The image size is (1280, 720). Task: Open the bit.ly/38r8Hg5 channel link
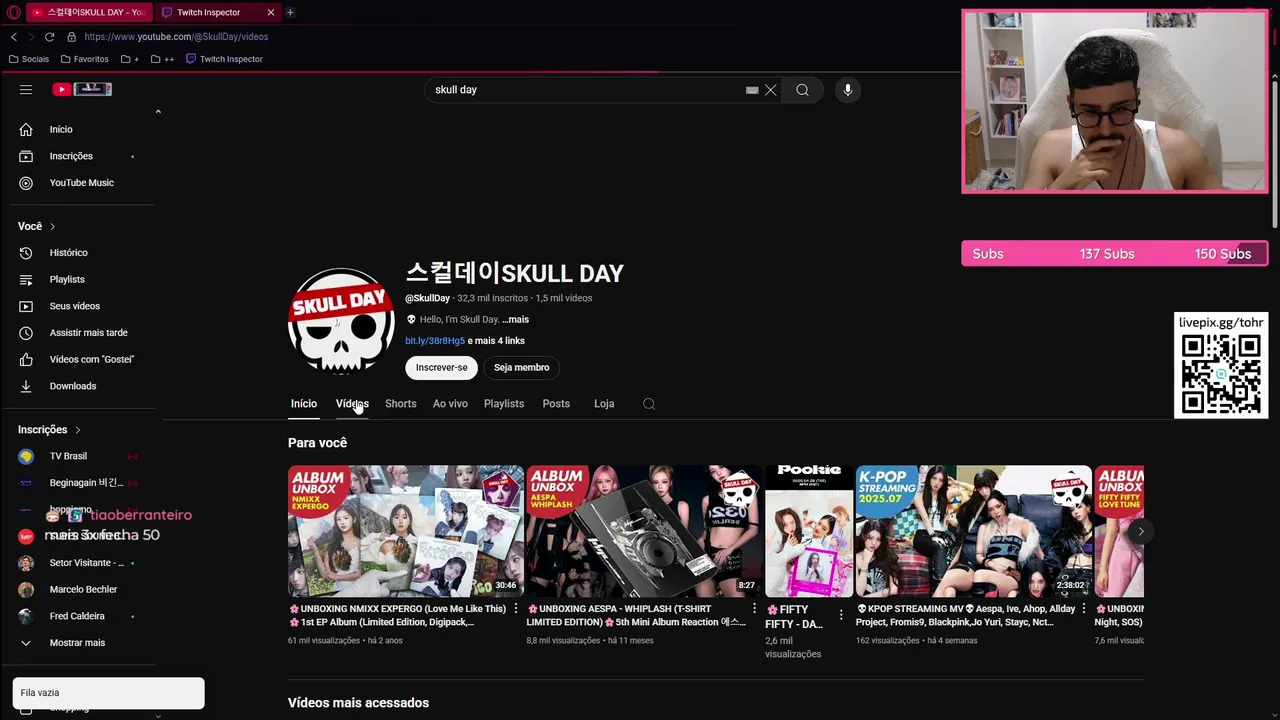tap(435, 341)
